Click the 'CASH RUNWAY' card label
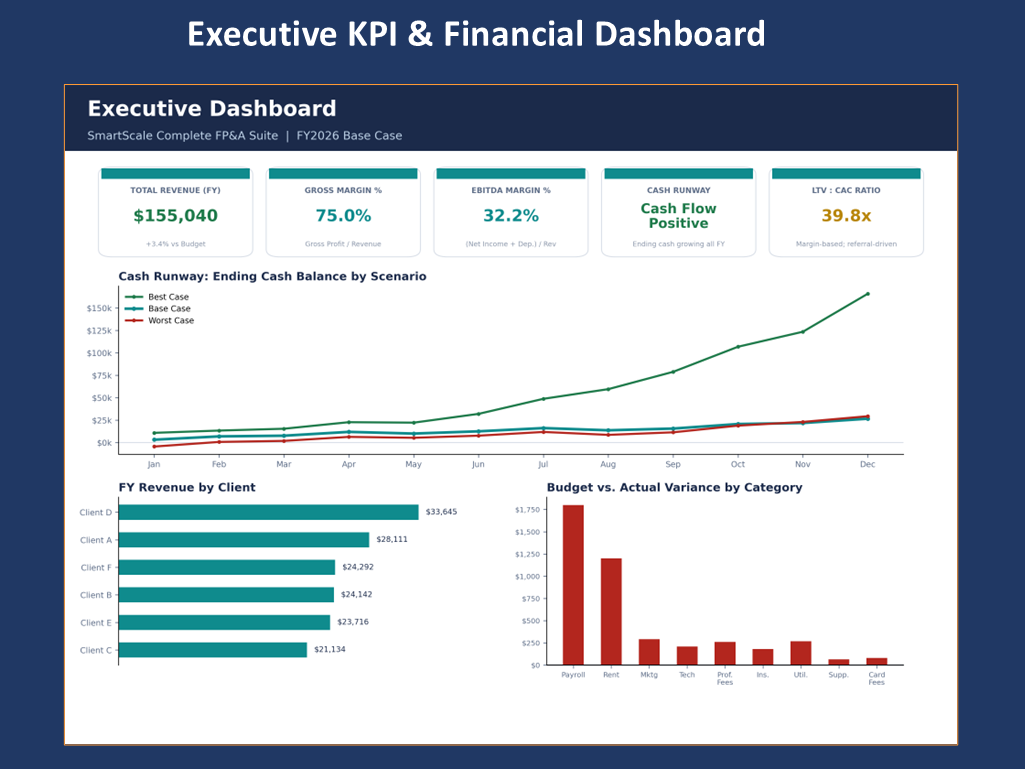The height and width of the screenshot is (769, 1025). [679, 190]
